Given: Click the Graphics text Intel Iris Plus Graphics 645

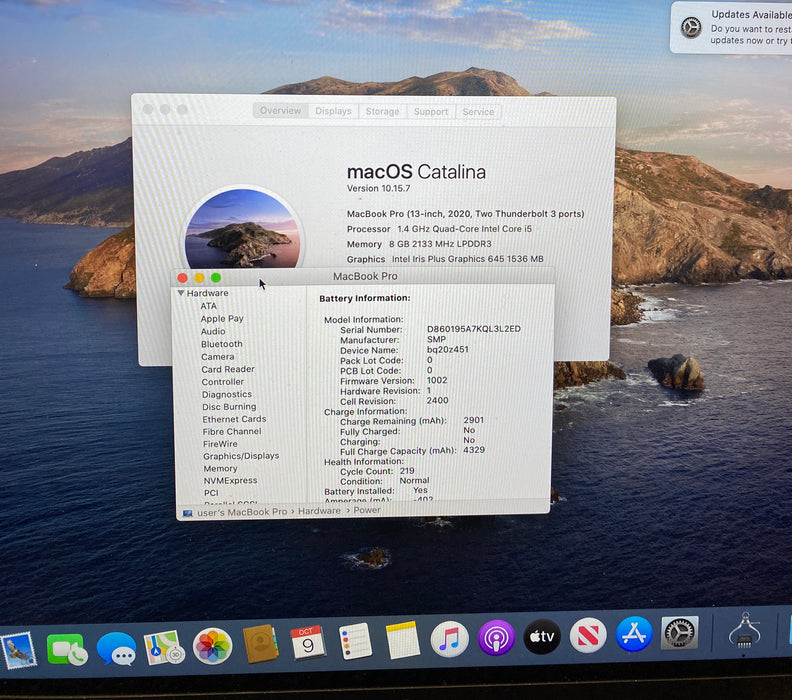Looking at the screenshot, I should click(468, 259).
